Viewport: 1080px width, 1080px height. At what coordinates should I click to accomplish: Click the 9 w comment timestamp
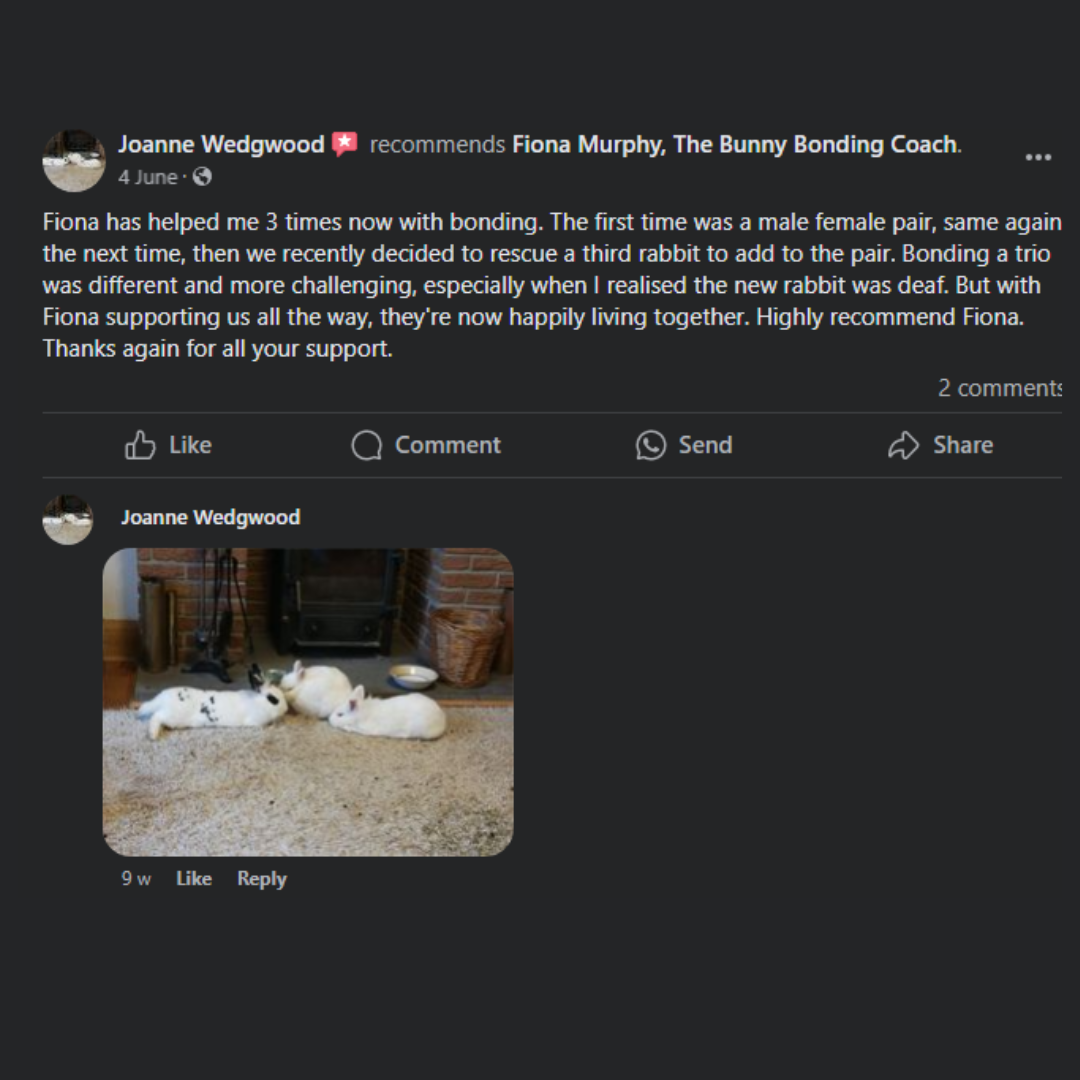click(x=136, y=878)
